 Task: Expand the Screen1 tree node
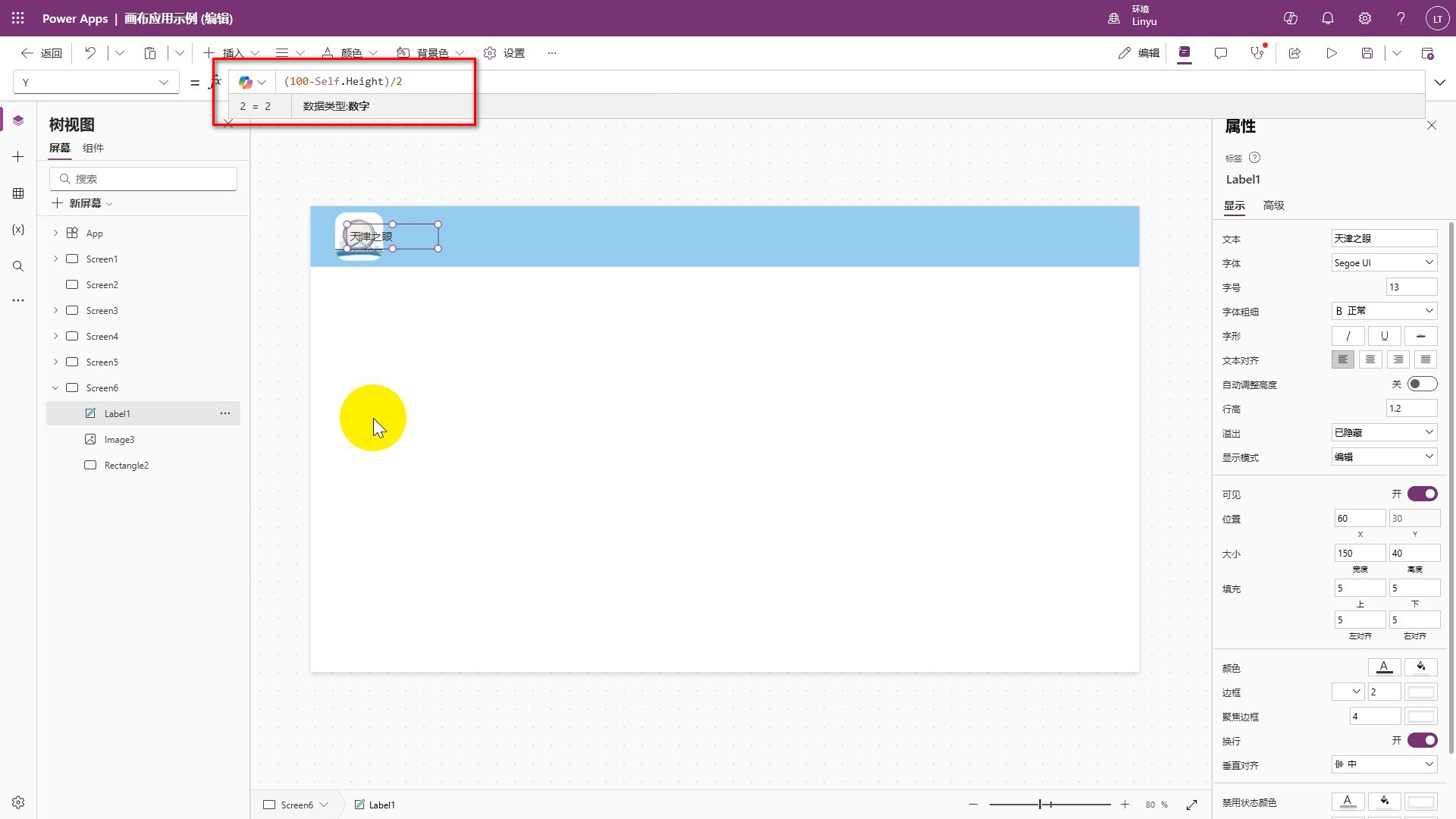(x=55, y=259)
